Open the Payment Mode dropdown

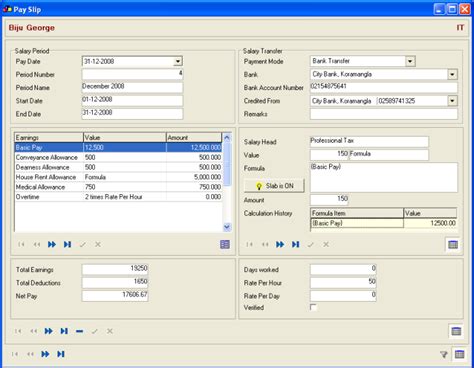click(410, 61)
